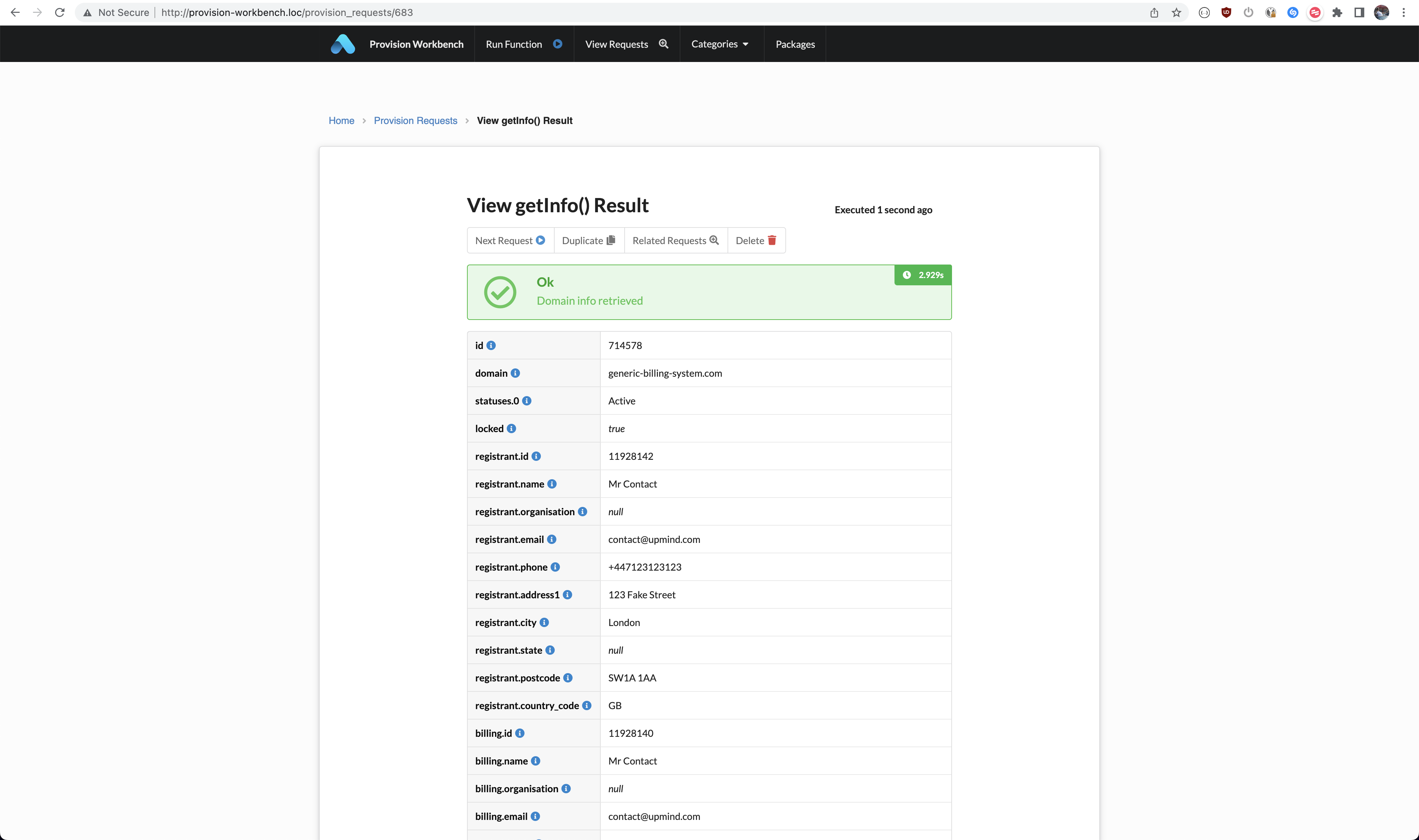The image size is (1419, 840).
Task: Click registrant.id value 11928142
Action: pos(630,456)
